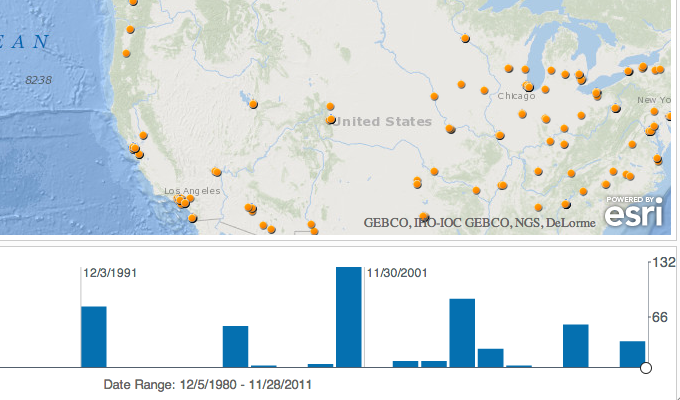The height and width of the screenshot is (400, 680).
Task: Select the orange marker just above the Chicago label
Action: (528, 87)
